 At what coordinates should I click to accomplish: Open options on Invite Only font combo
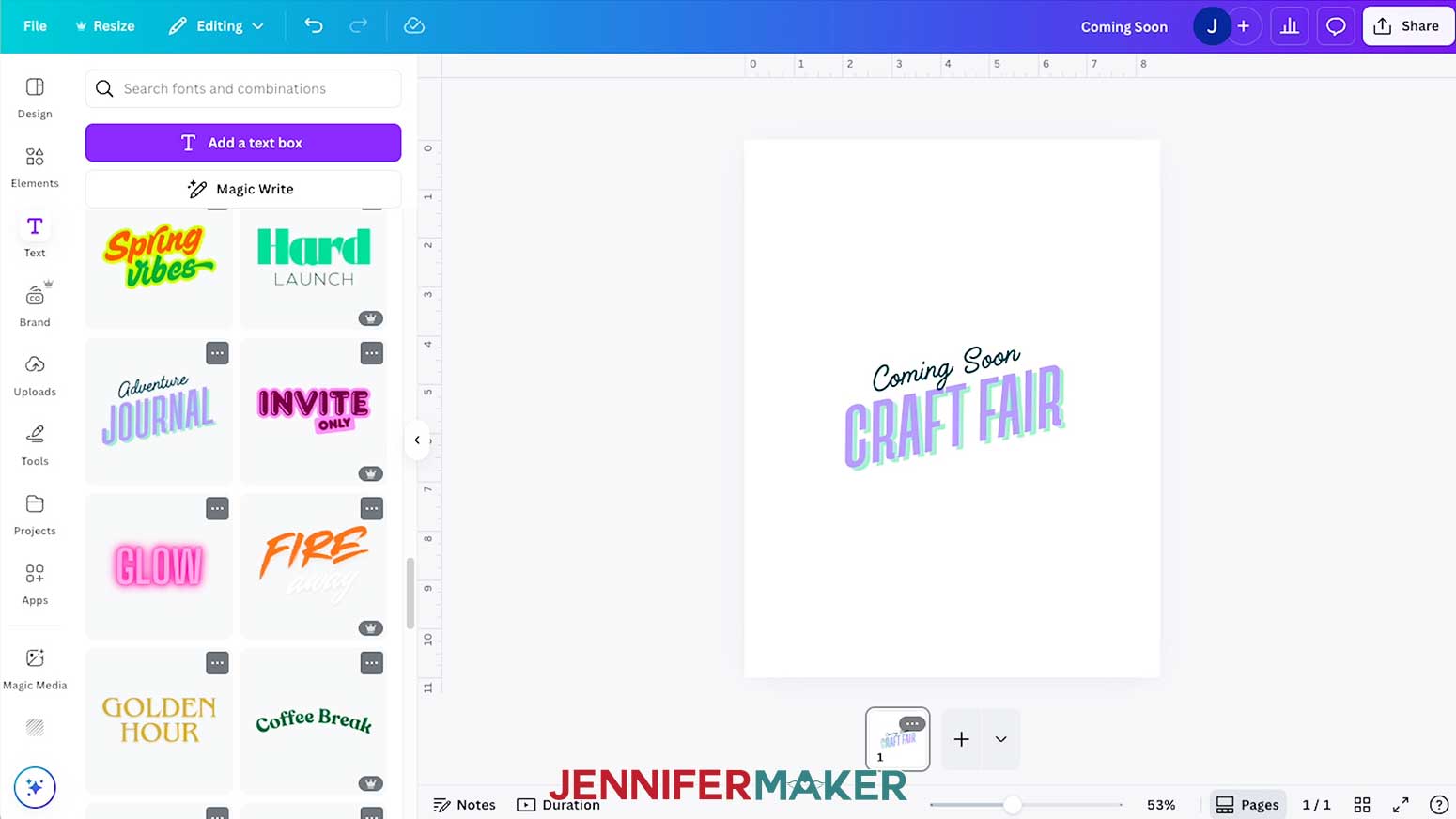tap(372, 353)
